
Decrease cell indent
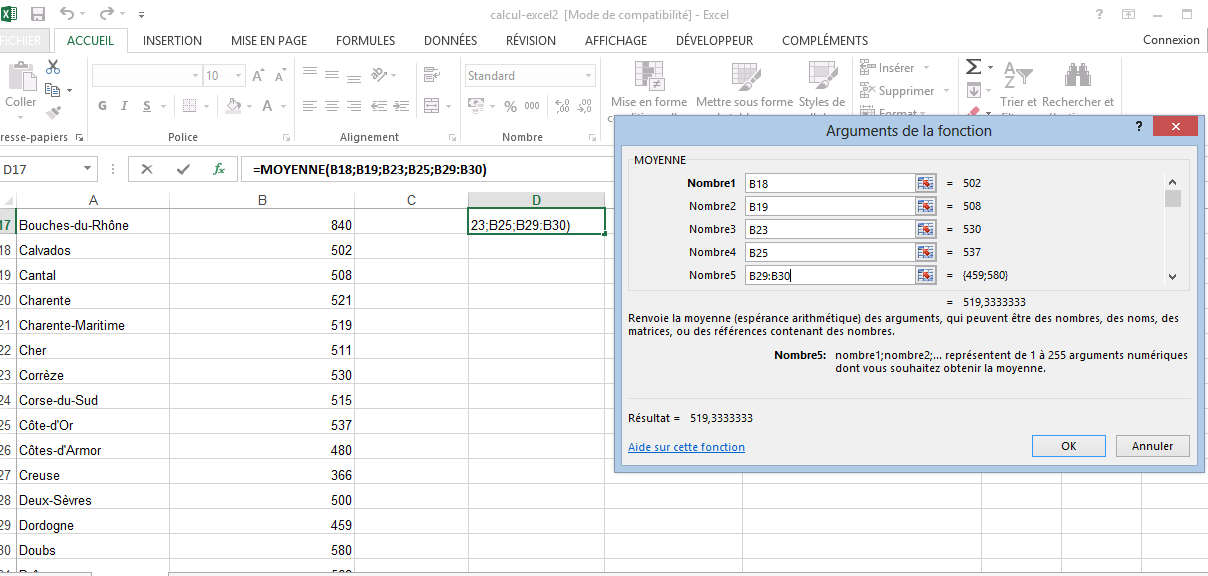[378, 106]
